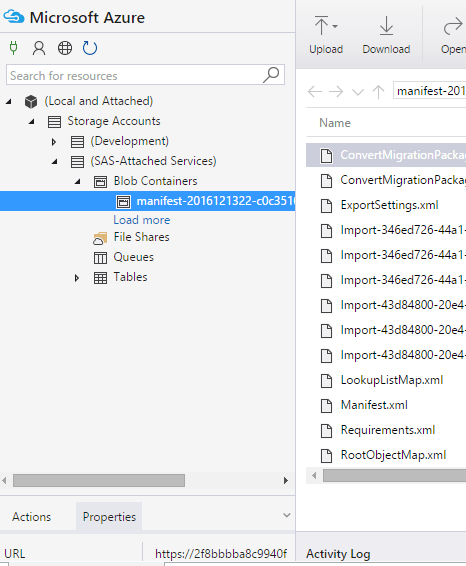Select the (Local and Attached) cube icon

(x=31, y=102)
